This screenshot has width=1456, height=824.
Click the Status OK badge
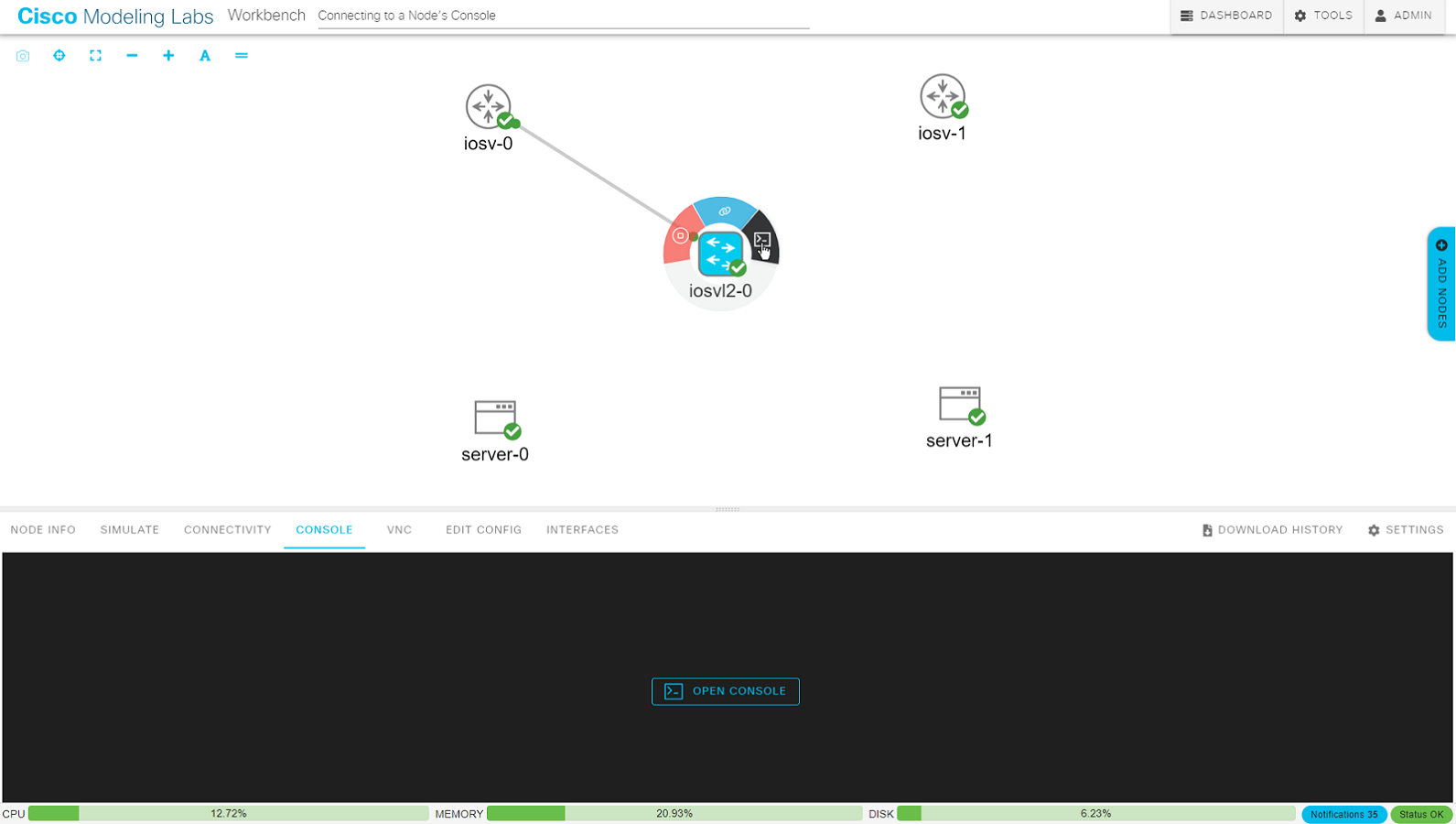tap(1421, 814)
